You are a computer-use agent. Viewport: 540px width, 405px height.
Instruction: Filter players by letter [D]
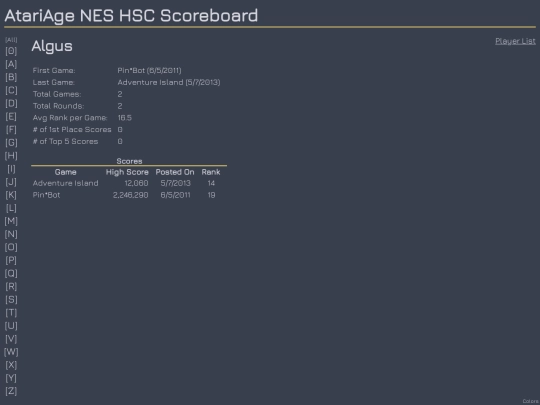(x=11, y=103)
